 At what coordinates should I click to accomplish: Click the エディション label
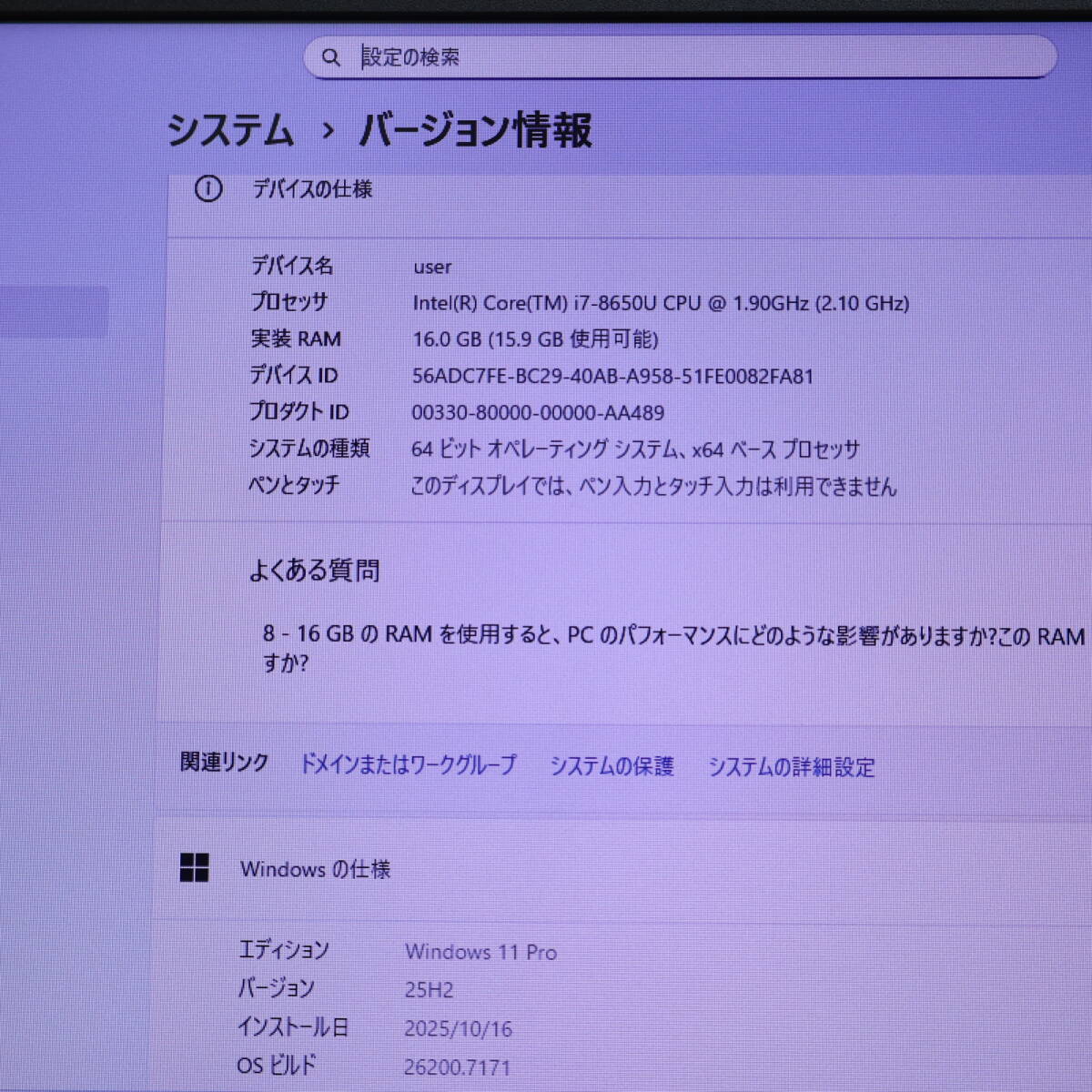click(283, 950)
